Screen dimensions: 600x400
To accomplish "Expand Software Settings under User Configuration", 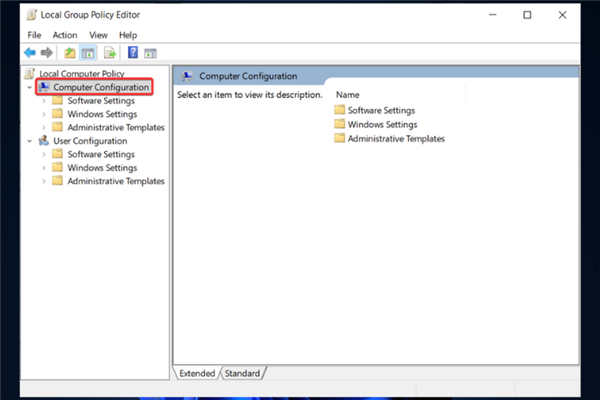I will (44, 154).
